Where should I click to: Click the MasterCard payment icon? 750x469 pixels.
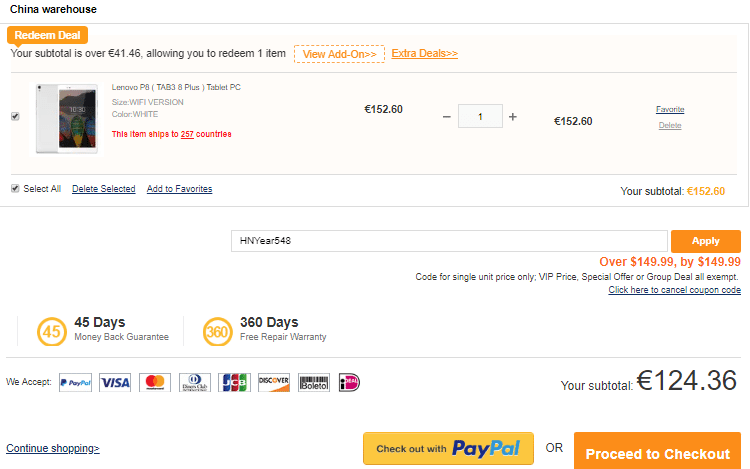pos(154,382)
